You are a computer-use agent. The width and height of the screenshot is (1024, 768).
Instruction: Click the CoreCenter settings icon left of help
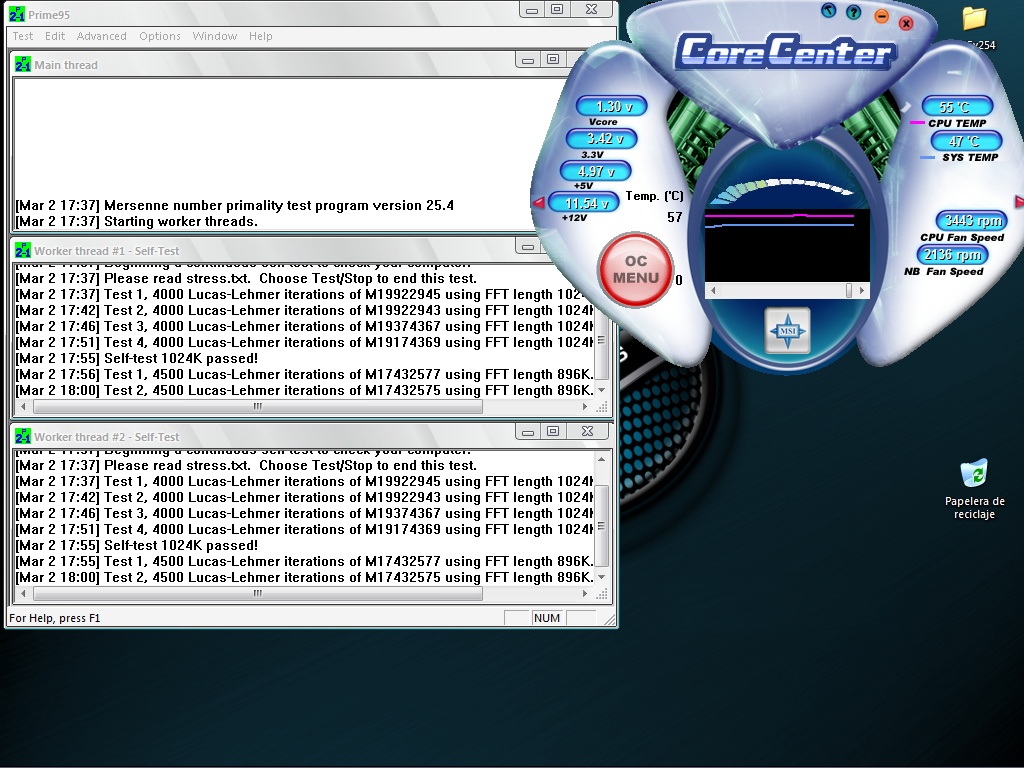pyautogui.click(x=828, y=10)
